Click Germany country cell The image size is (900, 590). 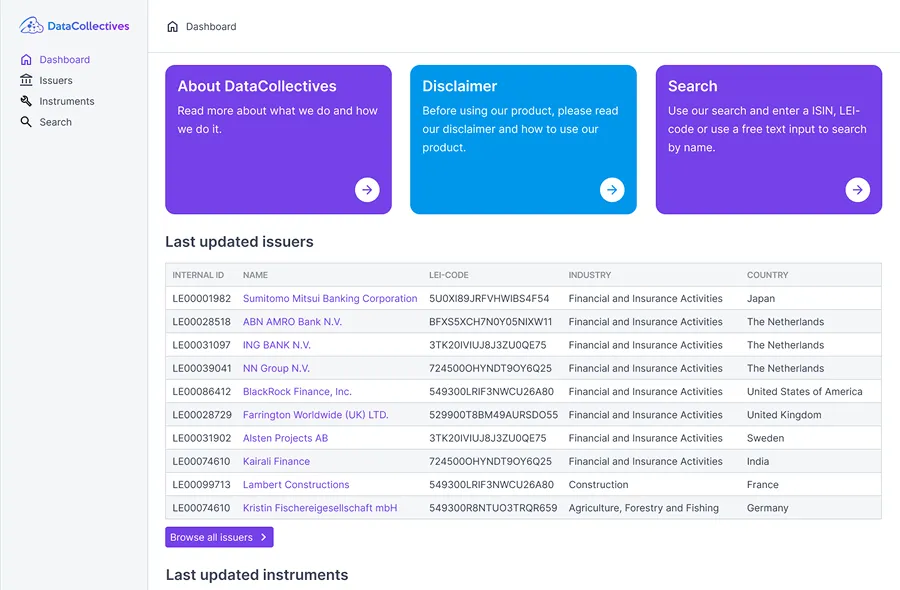767,508
